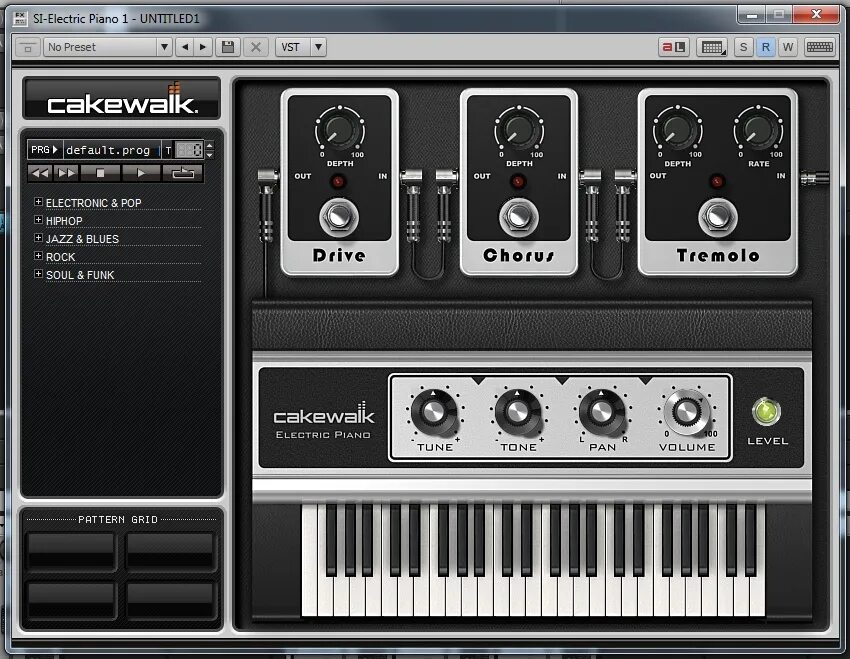Toggle the Chorus pedal footswitch

[519, 217]
